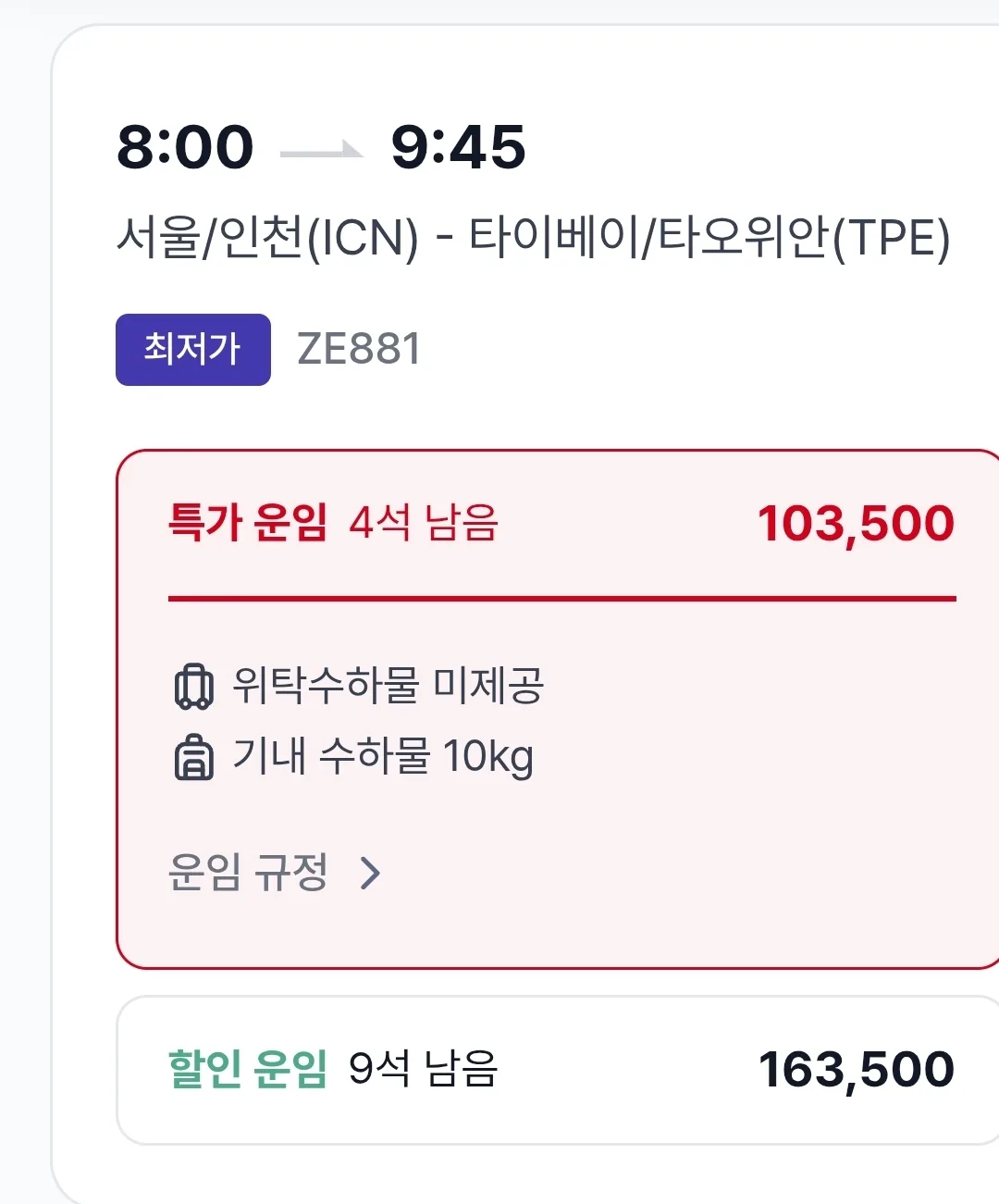Click flight number ZE881
The height and width of the screenshot is (1204, 999).
pos(359,349)
